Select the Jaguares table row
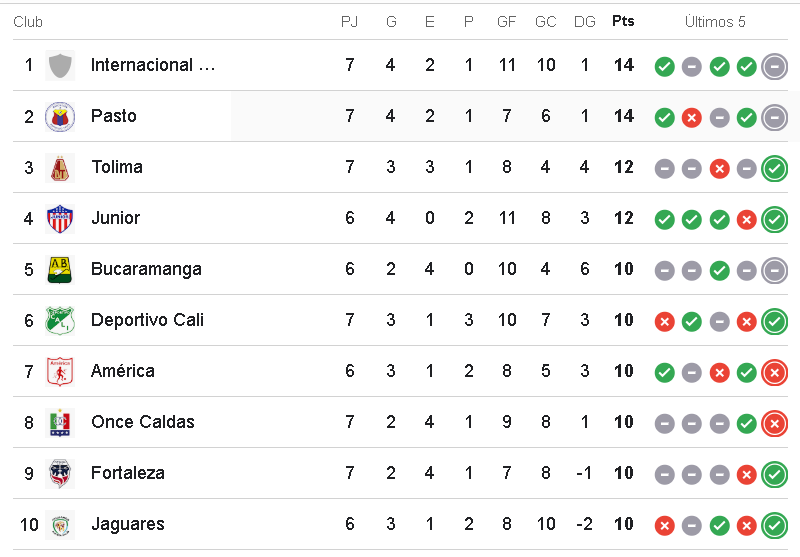The height and width of the screenshot is (557, 800). pos(400,525)
